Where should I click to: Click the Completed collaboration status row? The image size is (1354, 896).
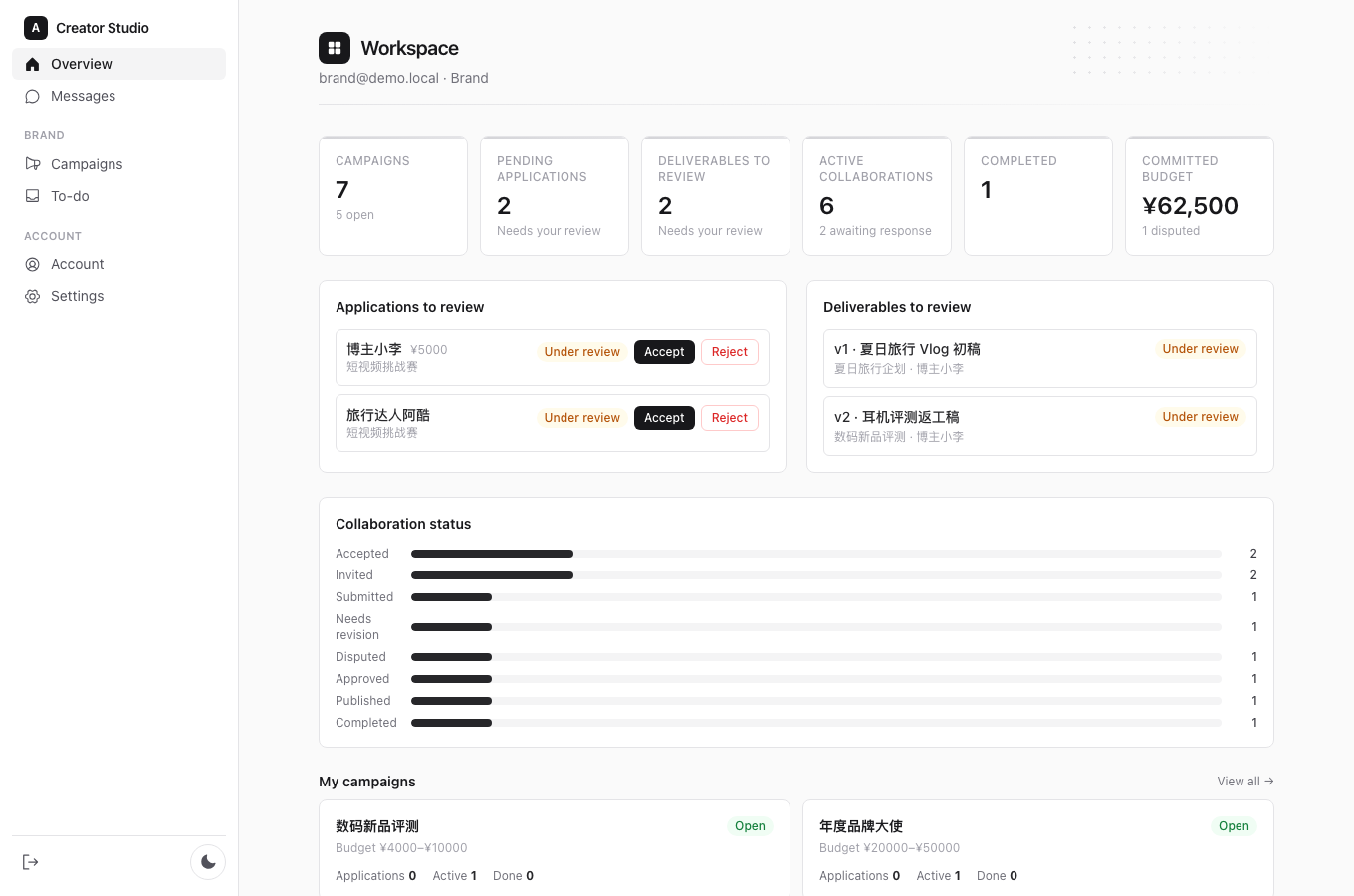pyautogui.click(x=796, y=723)
